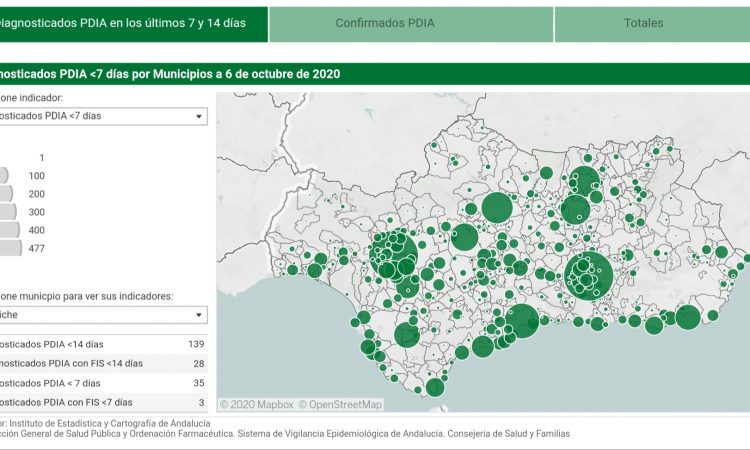Click the southernmost large bubble on map
The image size is (750, 450).
pyautogui.click(x=435, y=387)
